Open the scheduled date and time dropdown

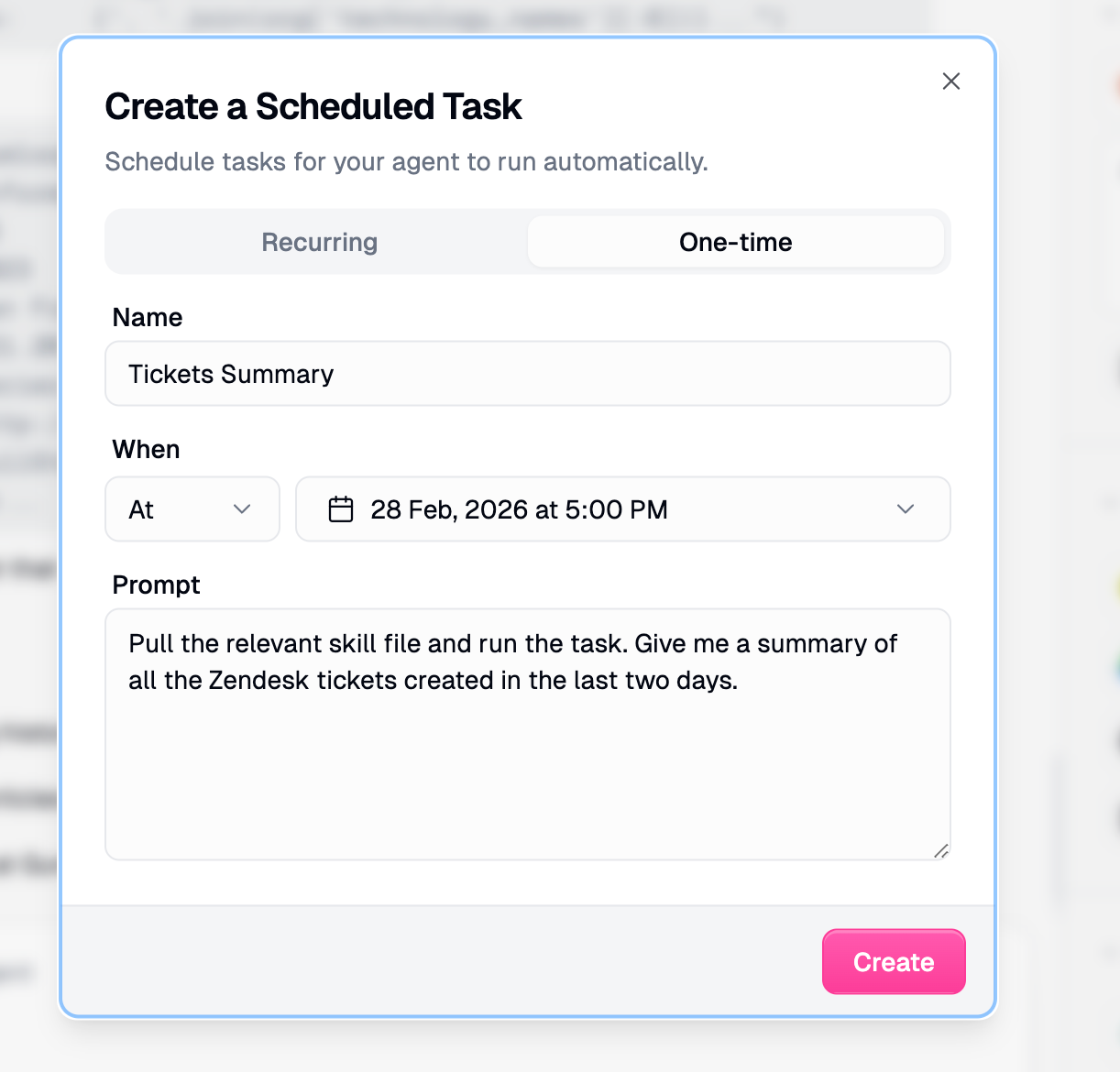pos(623,509)
